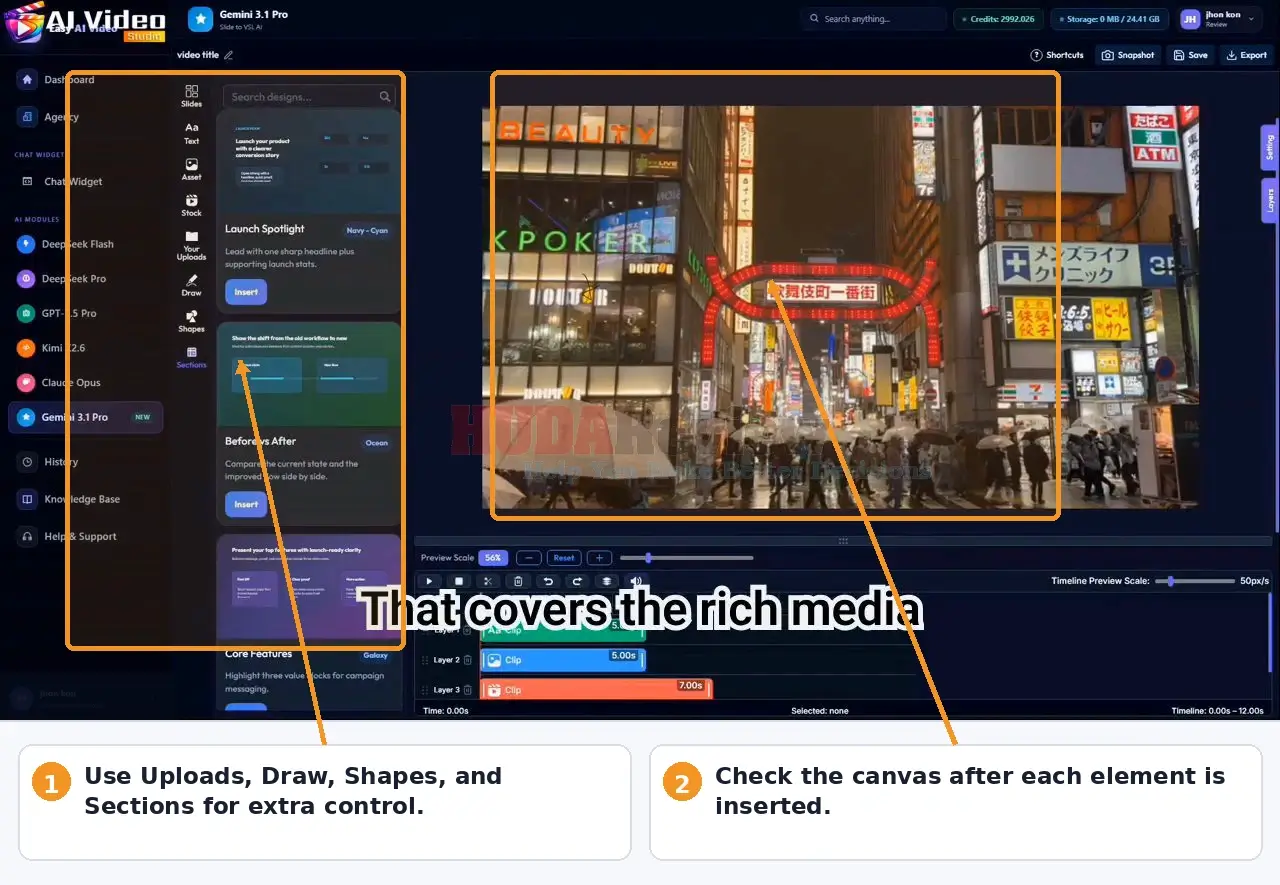Open the Stock media panel
This screenshot has height=885, width=1280.
tap(191, 205)
